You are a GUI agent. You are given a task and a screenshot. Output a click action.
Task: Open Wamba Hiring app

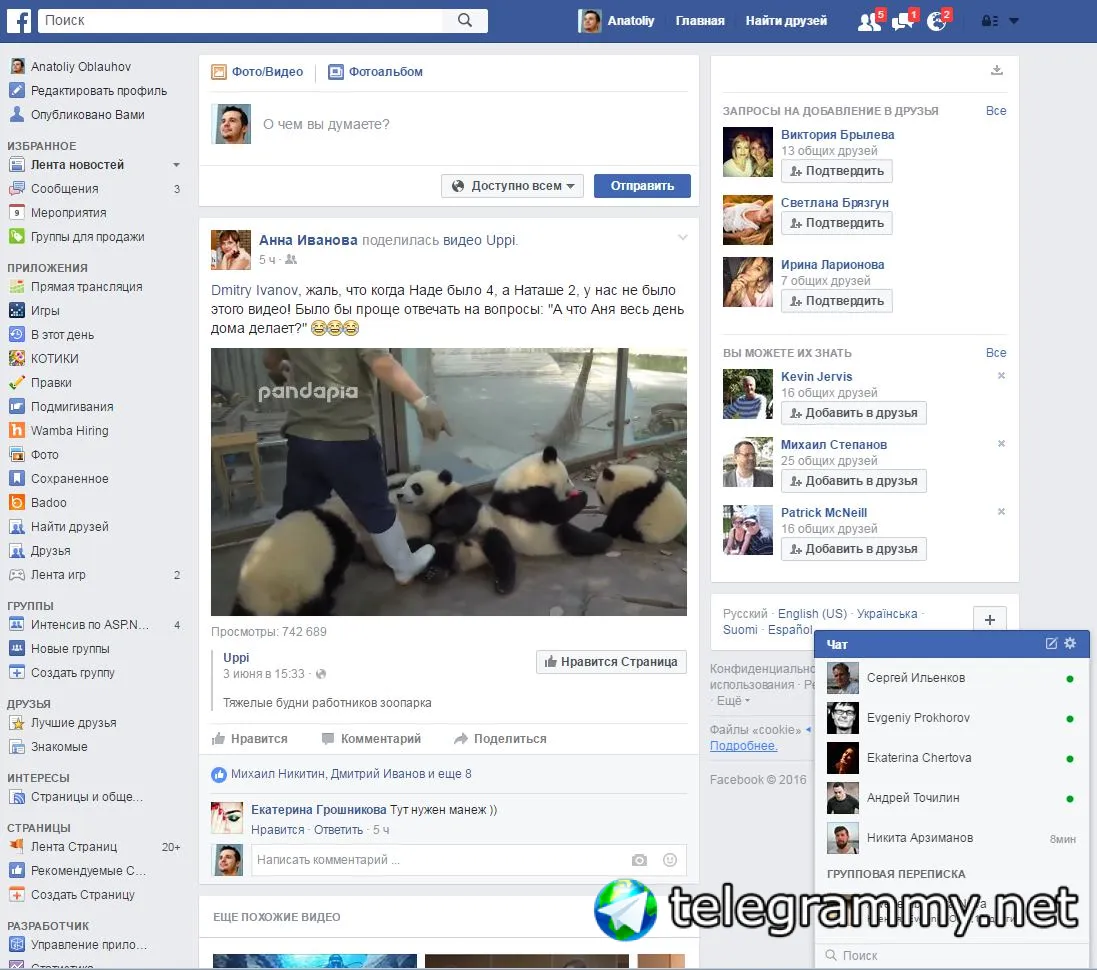[x=69, y=430]
